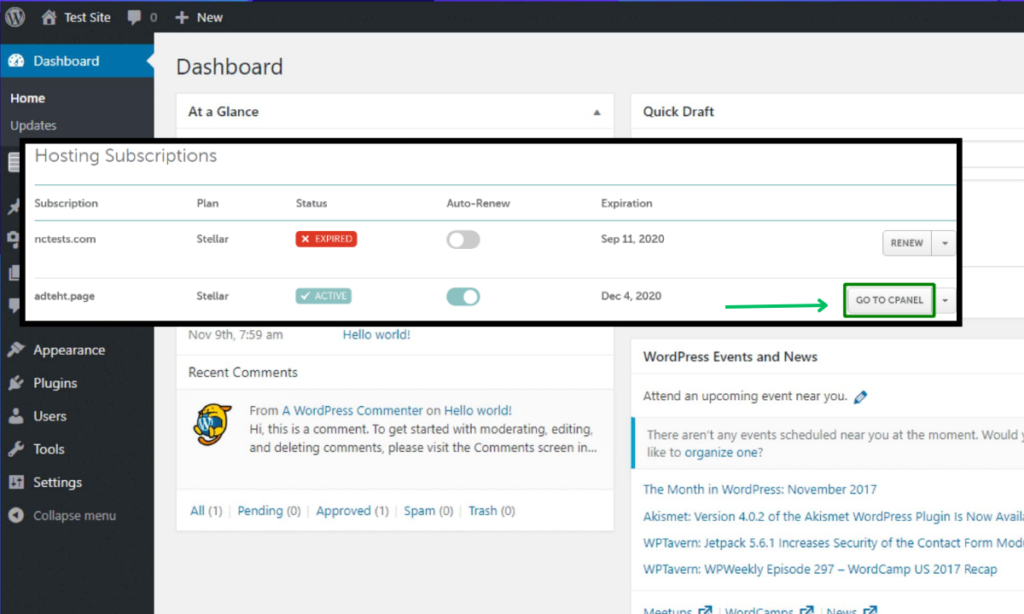Click the Collapse menu arrow icon

point(14,515)
